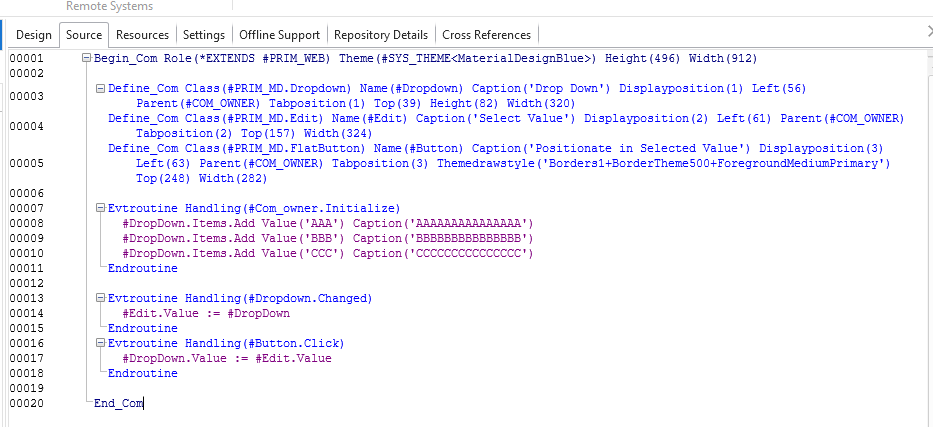Image resolution: width=933 pixels, height=427 pixels.
Task: Click the '#Edit.Value := #DropDown' code line
Action: (x=206, y=313)
